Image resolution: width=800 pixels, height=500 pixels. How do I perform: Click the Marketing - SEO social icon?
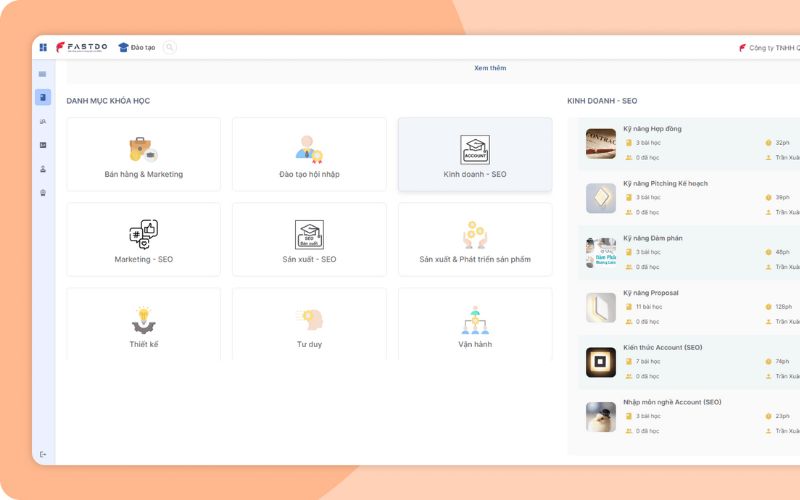(143, 234)
